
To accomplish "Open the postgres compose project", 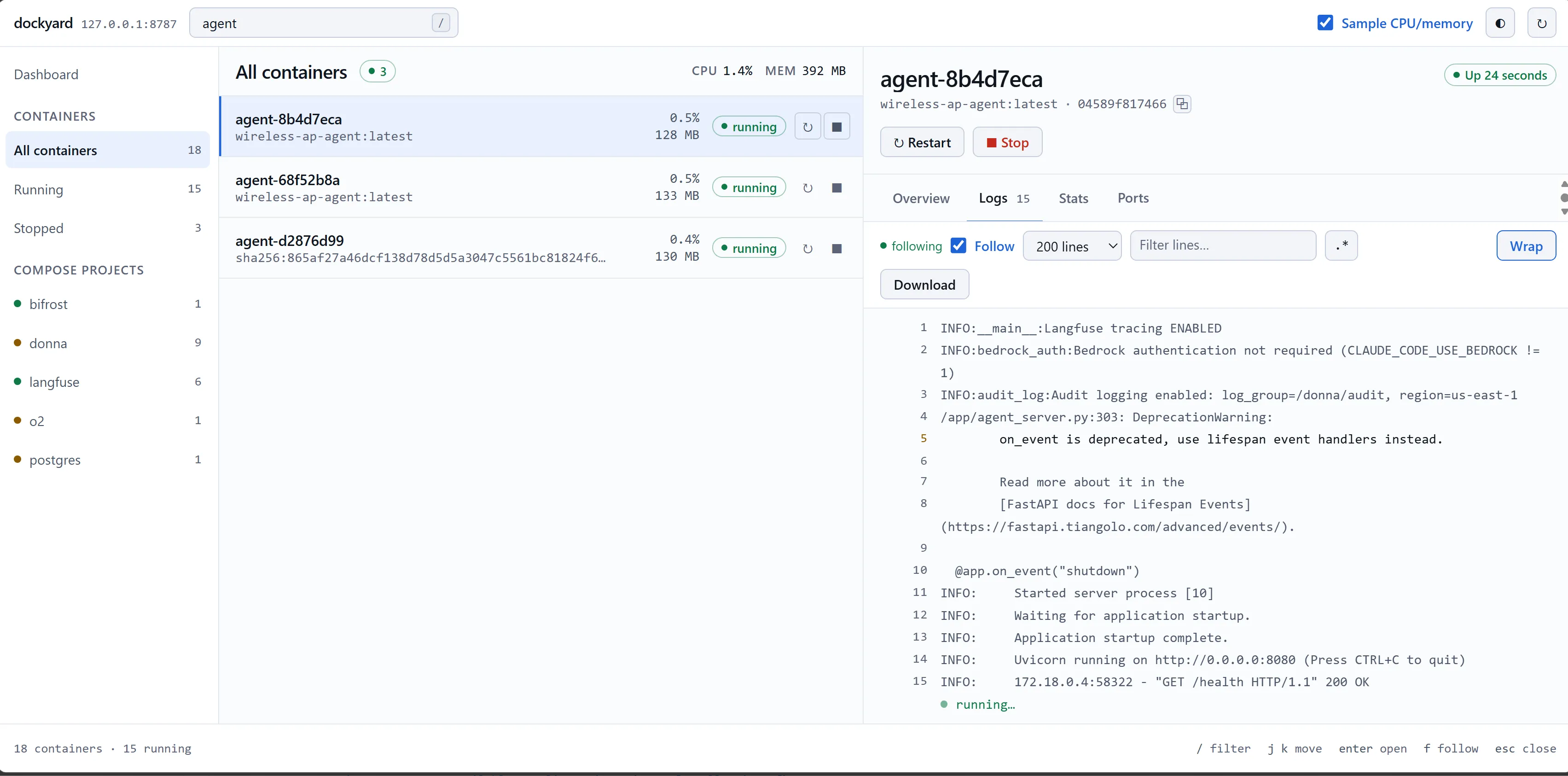I will [108, 460].
